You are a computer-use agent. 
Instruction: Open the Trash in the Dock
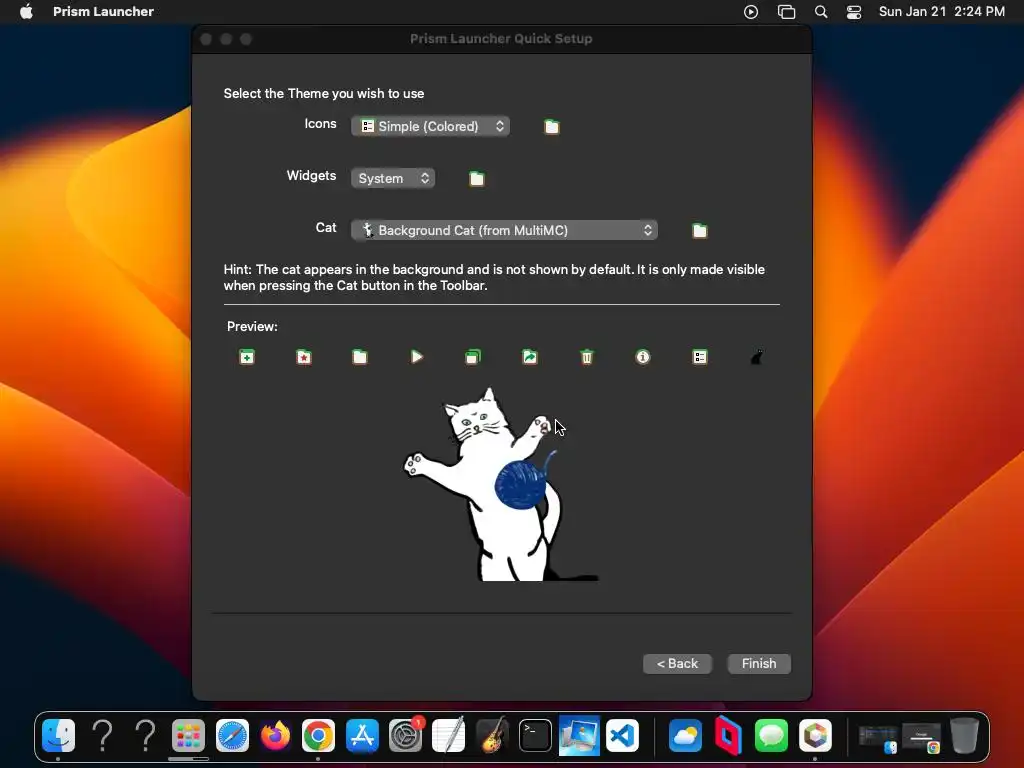click(x=964, y=736)
